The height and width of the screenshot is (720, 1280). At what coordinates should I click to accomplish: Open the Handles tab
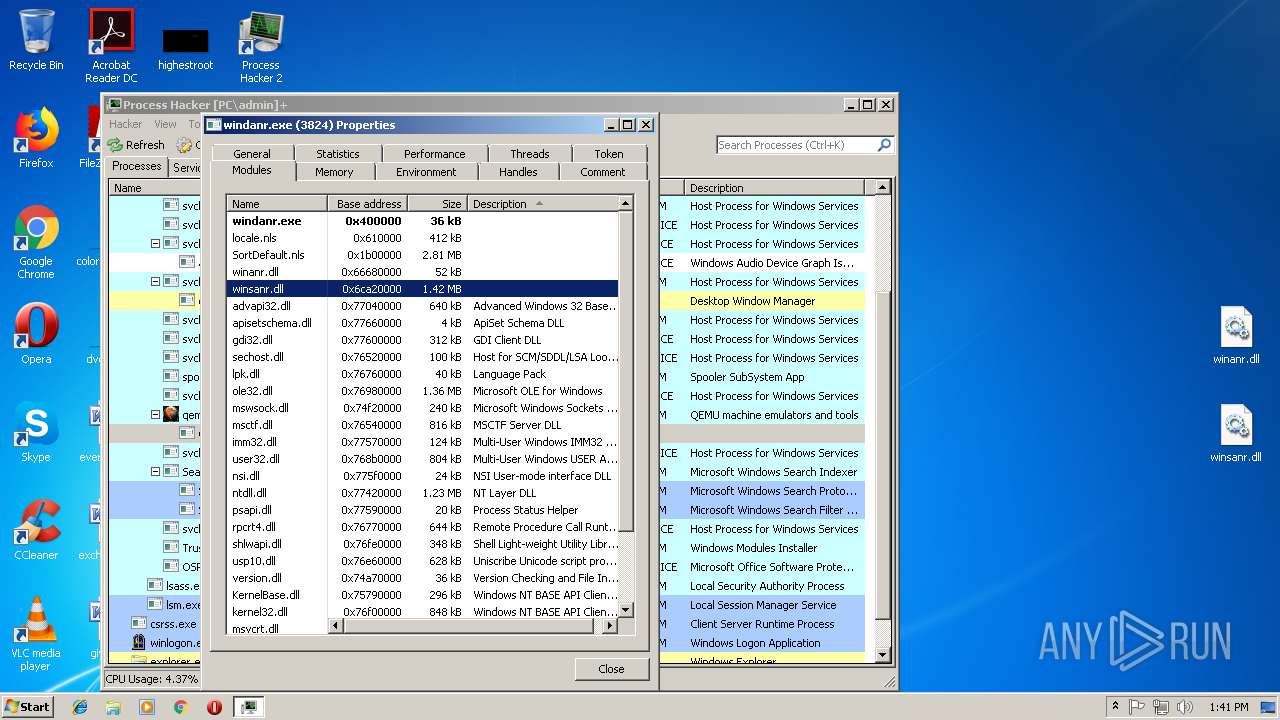coord(518,172)
